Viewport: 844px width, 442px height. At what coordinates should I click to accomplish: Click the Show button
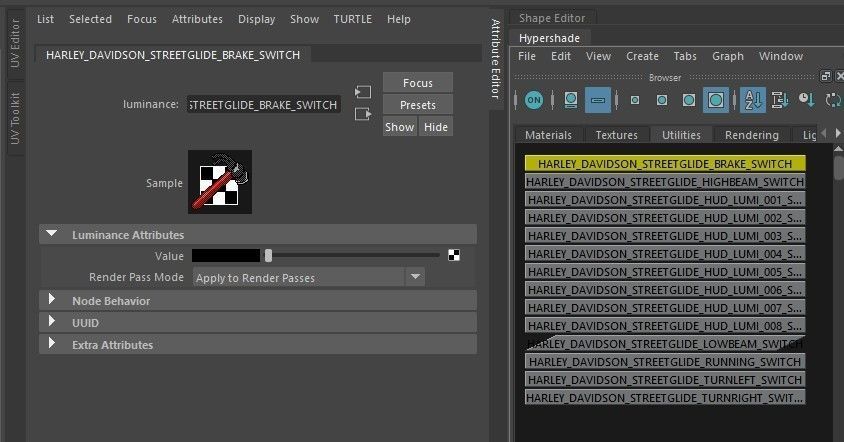399,127
